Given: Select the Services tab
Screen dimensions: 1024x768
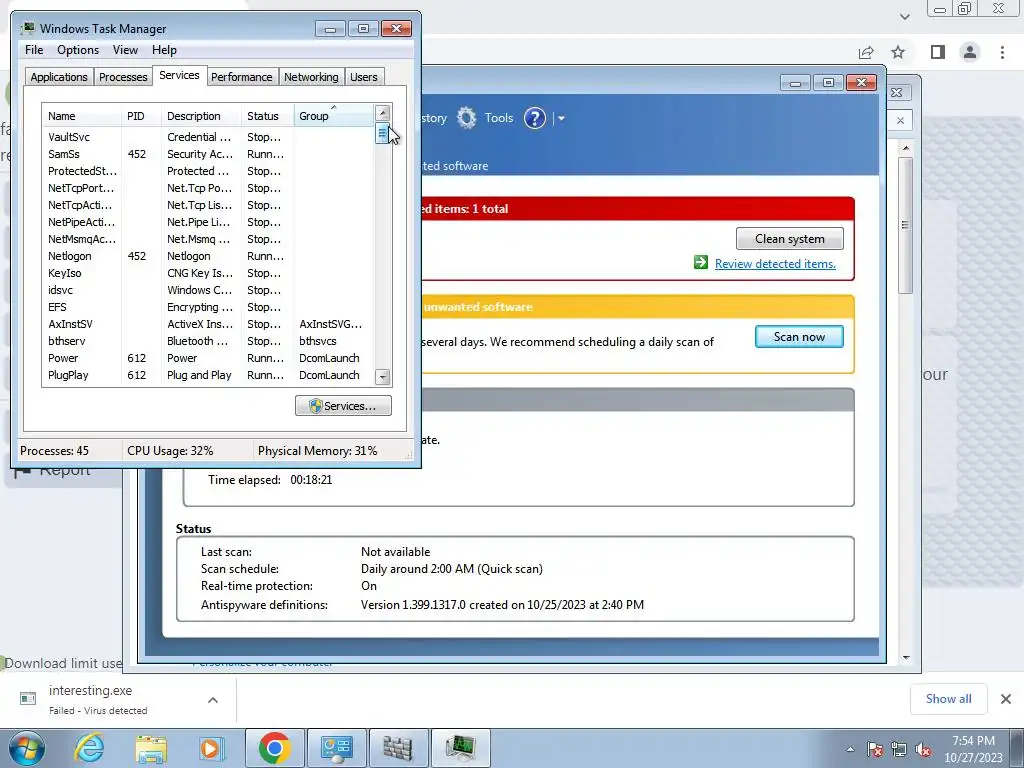Looking at the screenshot, I should point(179,75).
